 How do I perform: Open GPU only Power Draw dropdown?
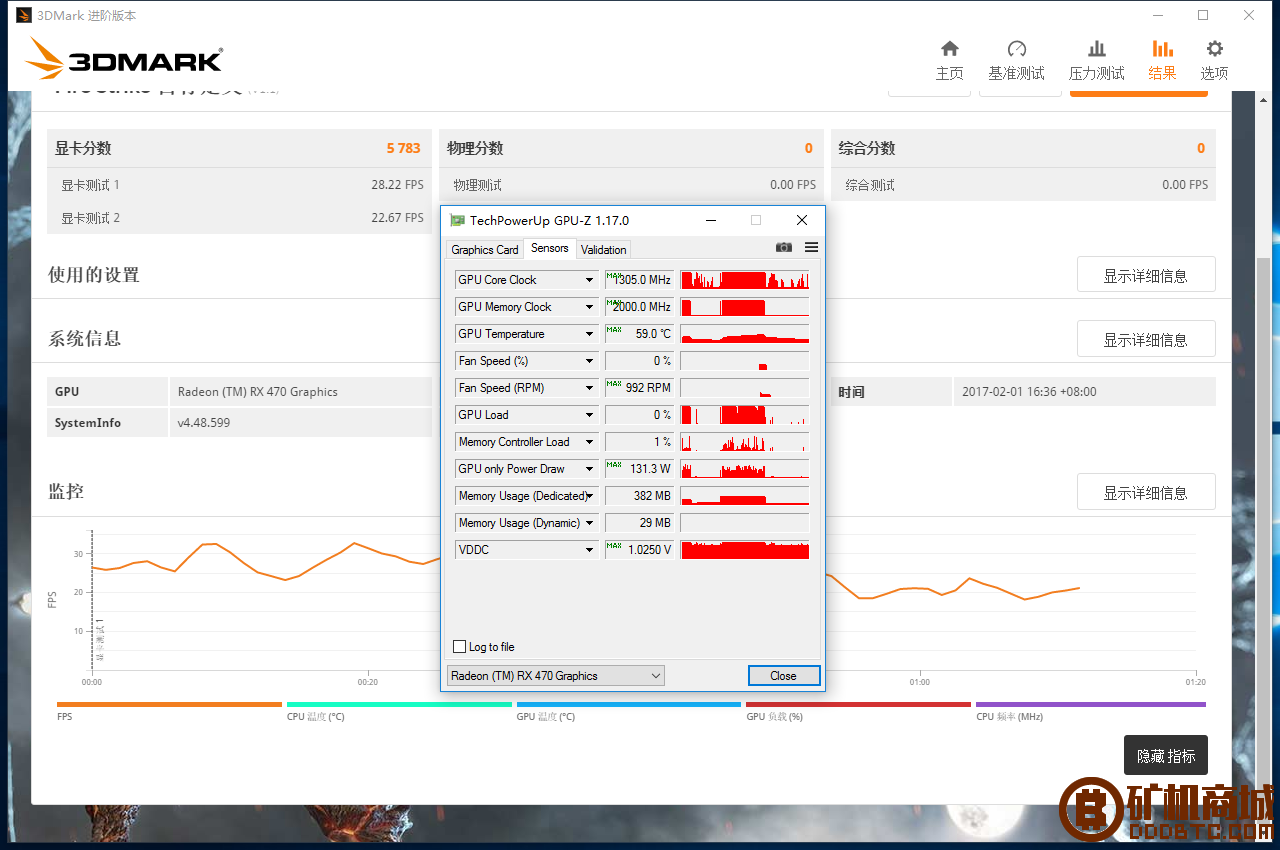click(589, 469)
